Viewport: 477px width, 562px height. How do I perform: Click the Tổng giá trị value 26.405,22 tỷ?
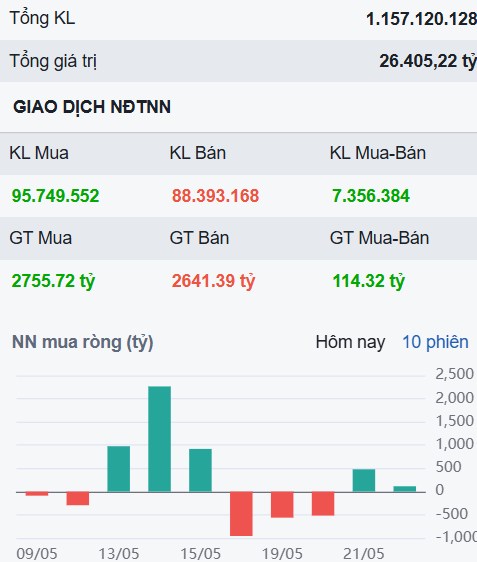pyautogui.click(x=428, y=61)
